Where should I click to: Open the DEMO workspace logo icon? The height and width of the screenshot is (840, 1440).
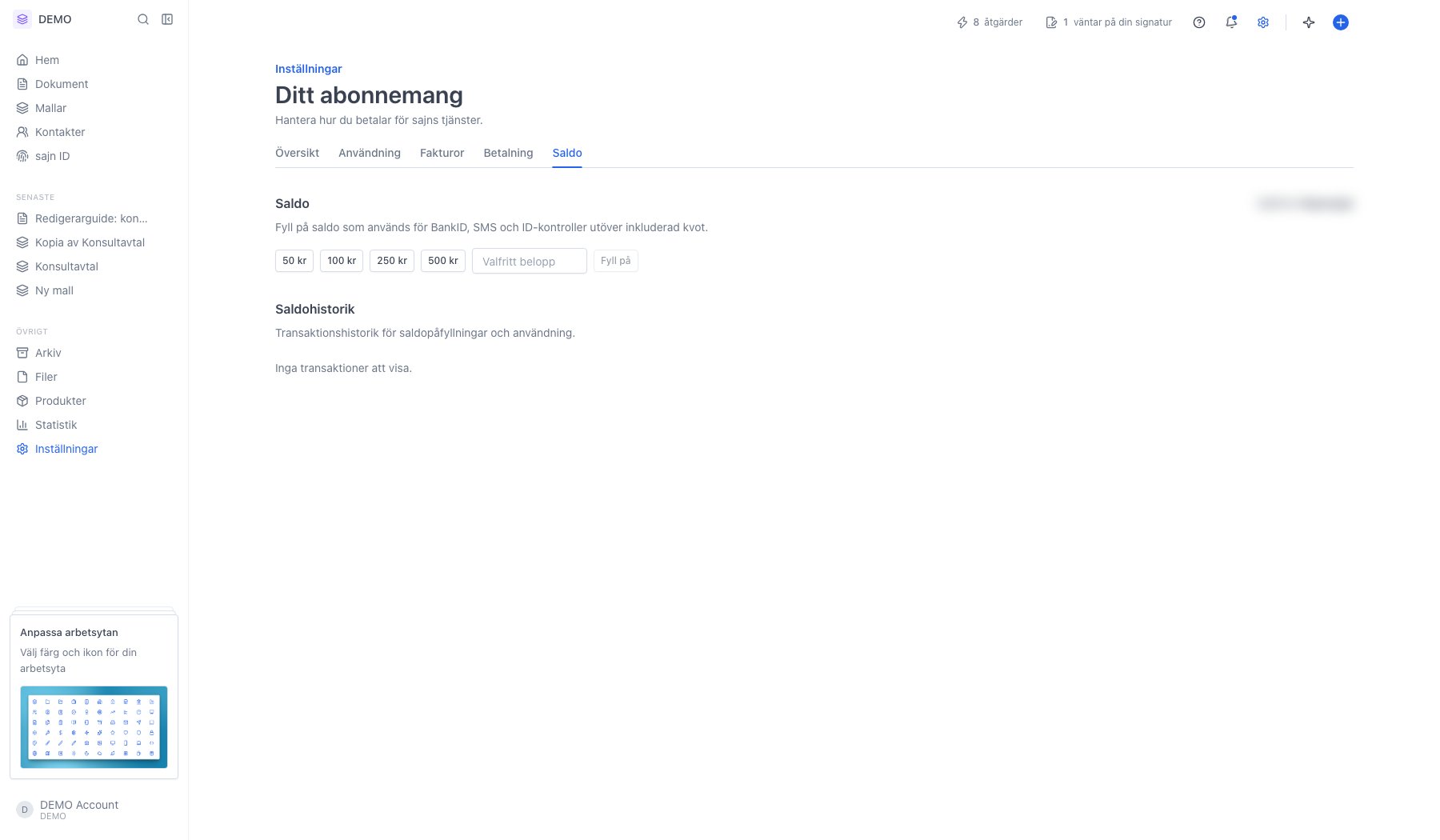(22, 19)
